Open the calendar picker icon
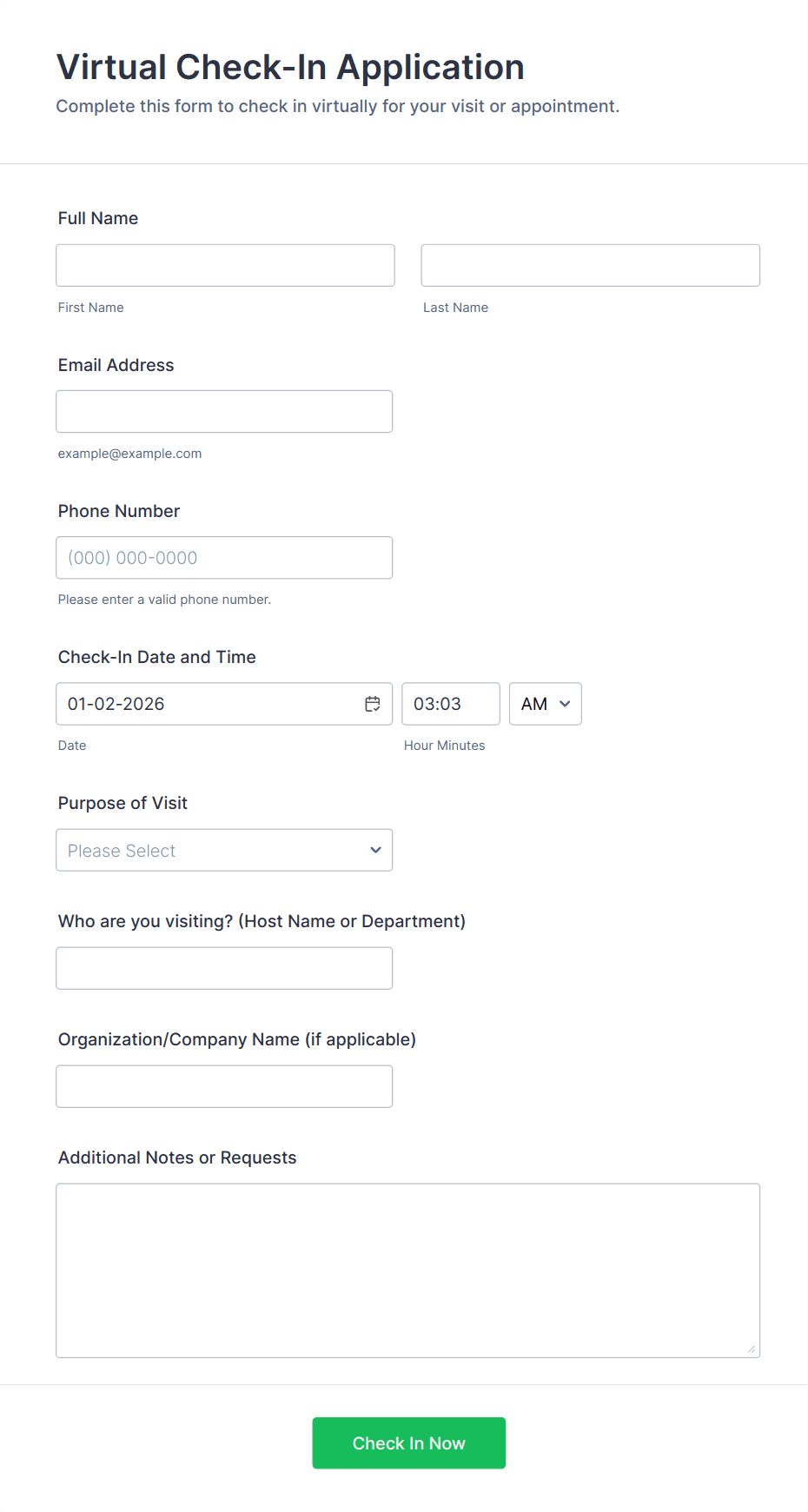808x1512 pixels. coord(373,704)
